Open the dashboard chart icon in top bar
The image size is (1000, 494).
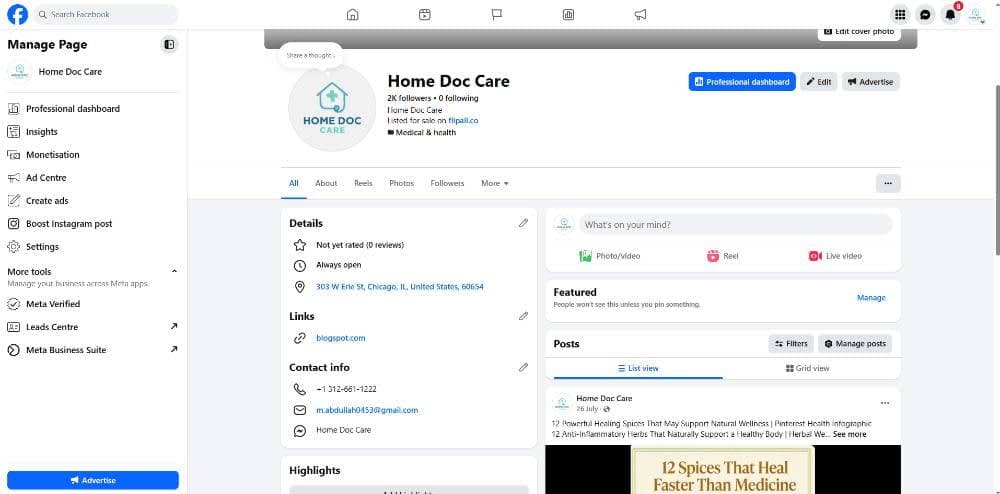(x=568, y=15)
